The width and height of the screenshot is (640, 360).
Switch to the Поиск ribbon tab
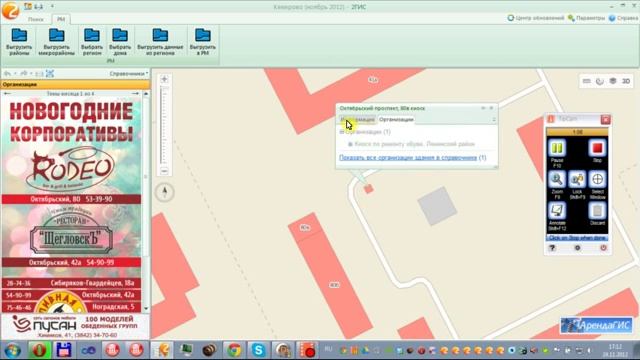click(x=36, y=19)
